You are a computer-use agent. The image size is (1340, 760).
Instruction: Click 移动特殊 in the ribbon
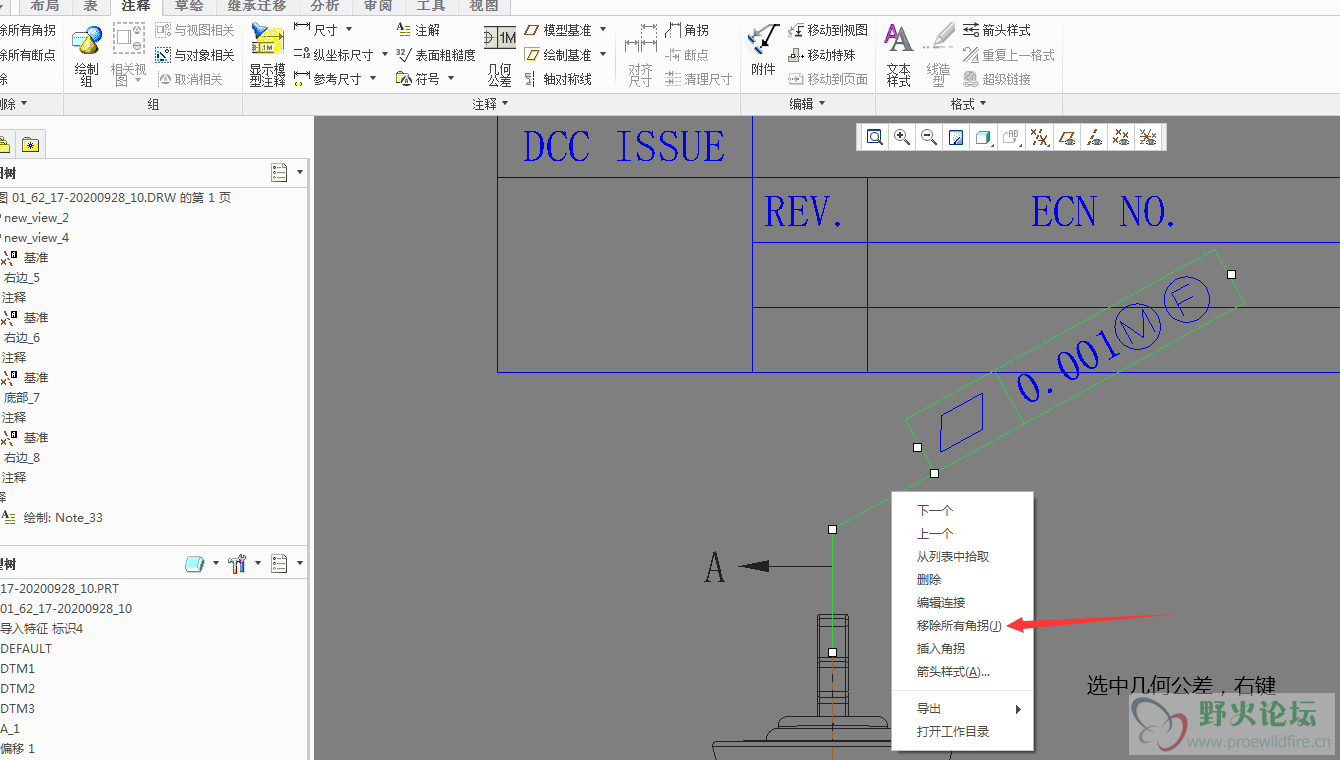(822, 55)
